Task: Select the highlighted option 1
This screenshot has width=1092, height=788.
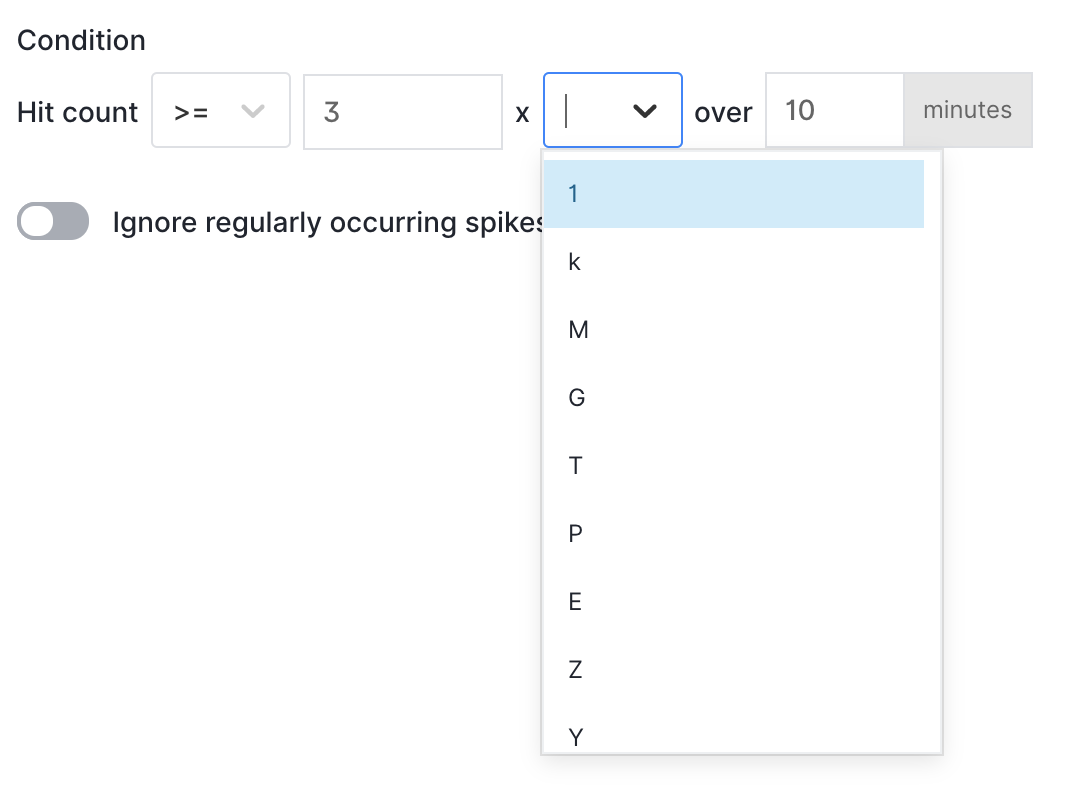Action: tap(733, 194)
